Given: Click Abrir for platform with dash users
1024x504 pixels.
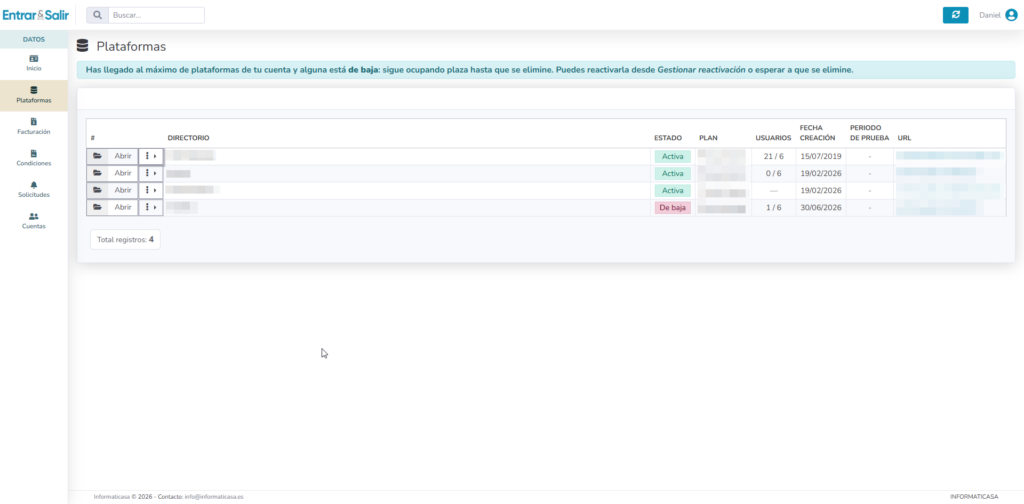Looking at the screenshot, I should tap(123, 190).
